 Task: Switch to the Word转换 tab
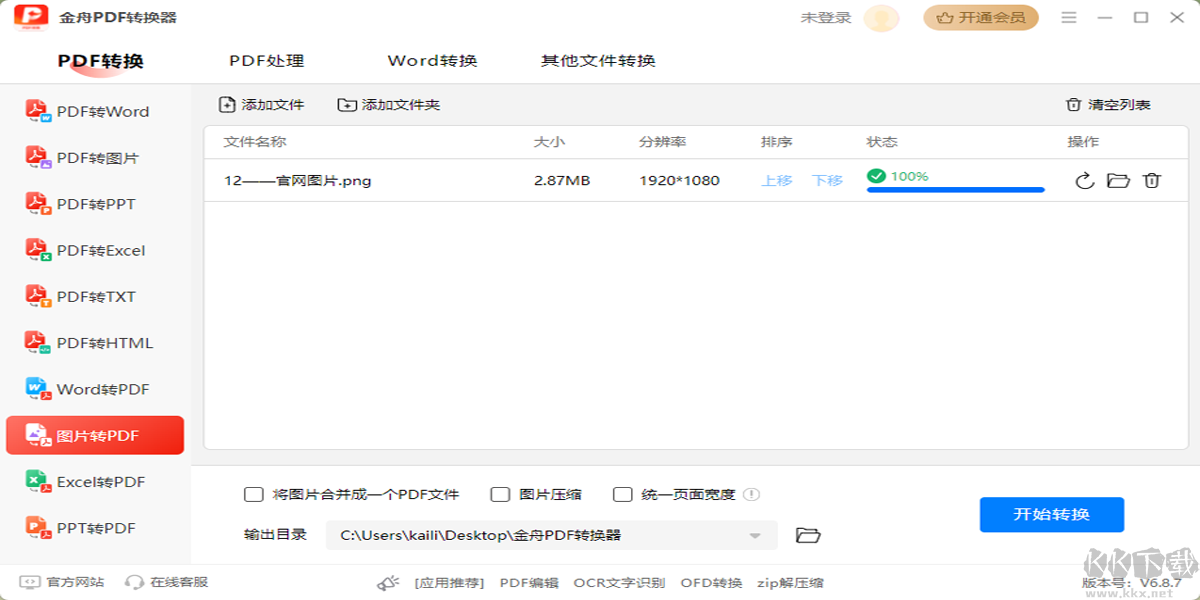(x=430, y=60)
